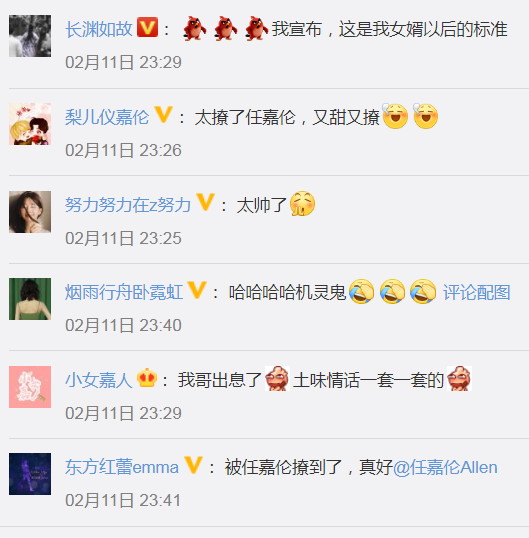
Task: Click the 小女嘉人 username
Action: tap(99, 381)
